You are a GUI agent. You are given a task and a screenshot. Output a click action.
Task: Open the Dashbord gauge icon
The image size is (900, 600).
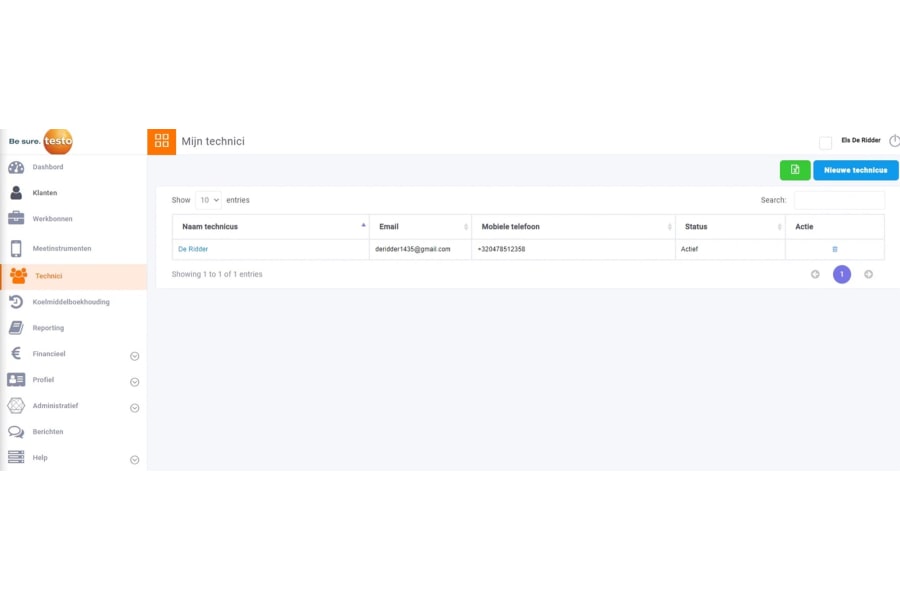[x=16, y=167]
